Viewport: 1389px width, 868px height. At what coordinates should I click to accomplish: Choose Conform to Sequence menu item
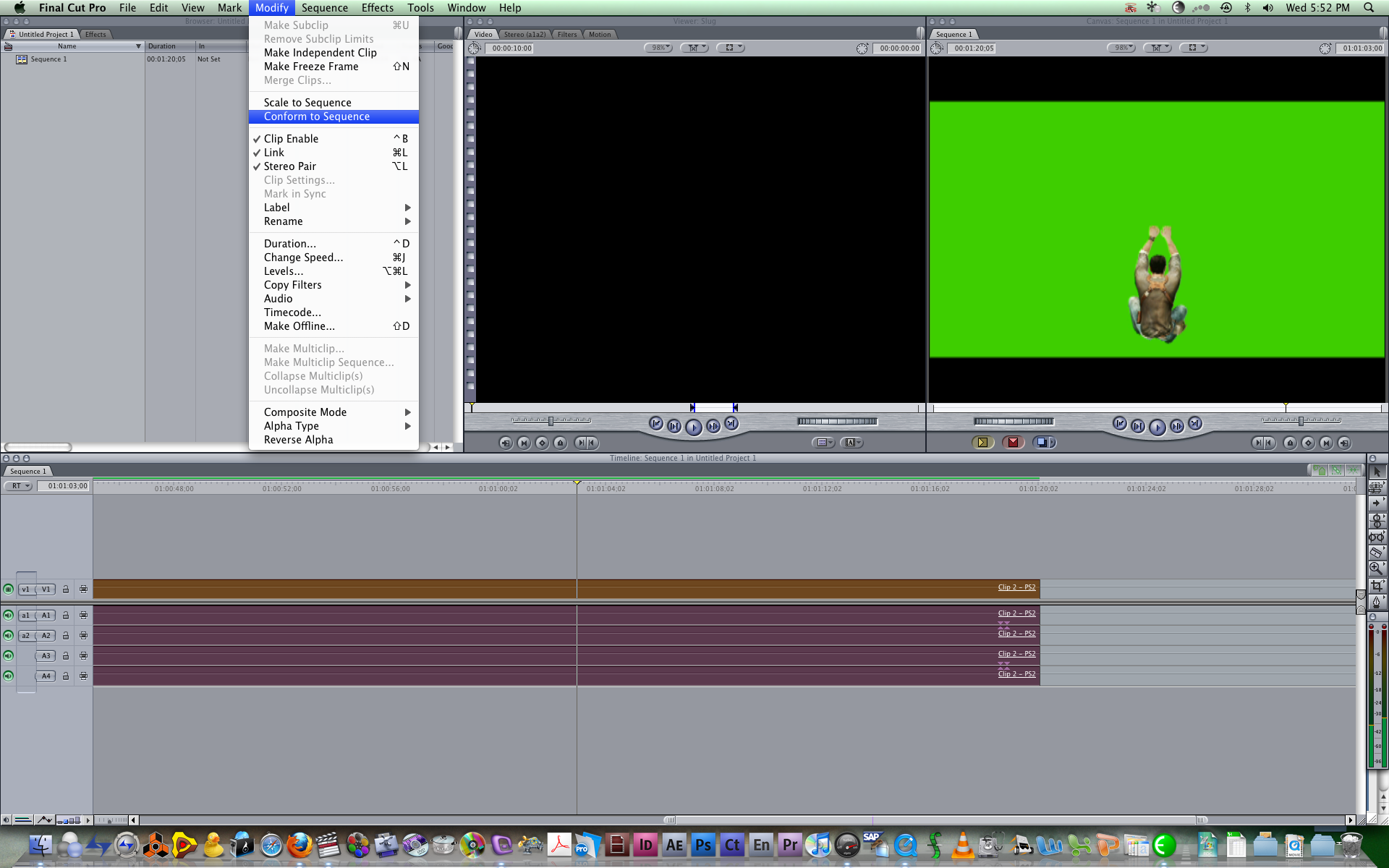click(x=317, y=116)
